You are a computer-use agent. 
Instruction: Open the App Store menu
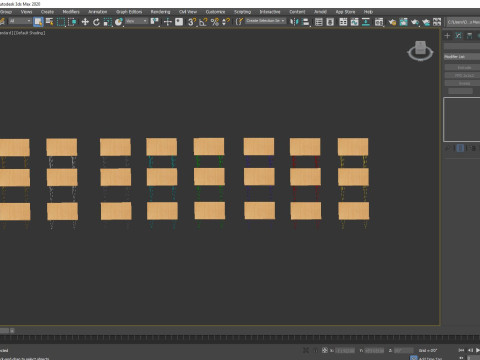pos(345,12)
